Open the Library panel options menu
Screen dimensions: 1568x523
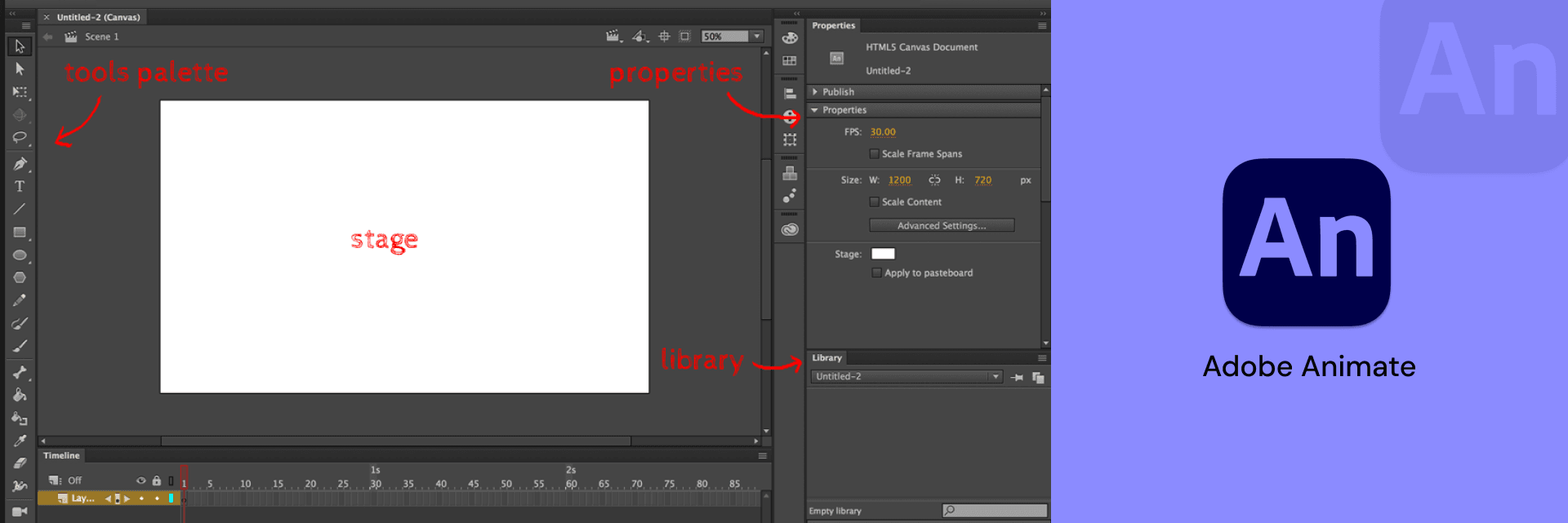coord(1042,358)
